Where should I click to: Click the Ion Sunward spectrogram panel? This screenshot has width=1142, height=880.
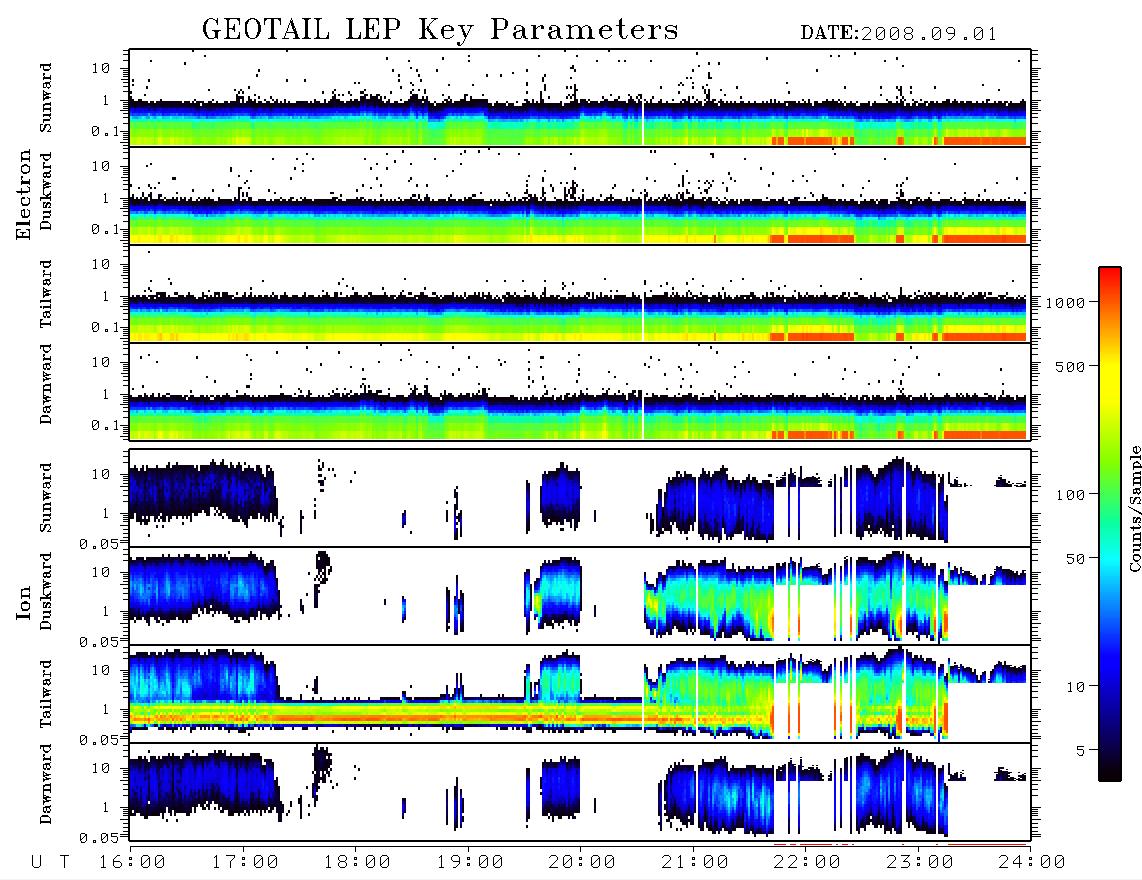click(580, 498)
